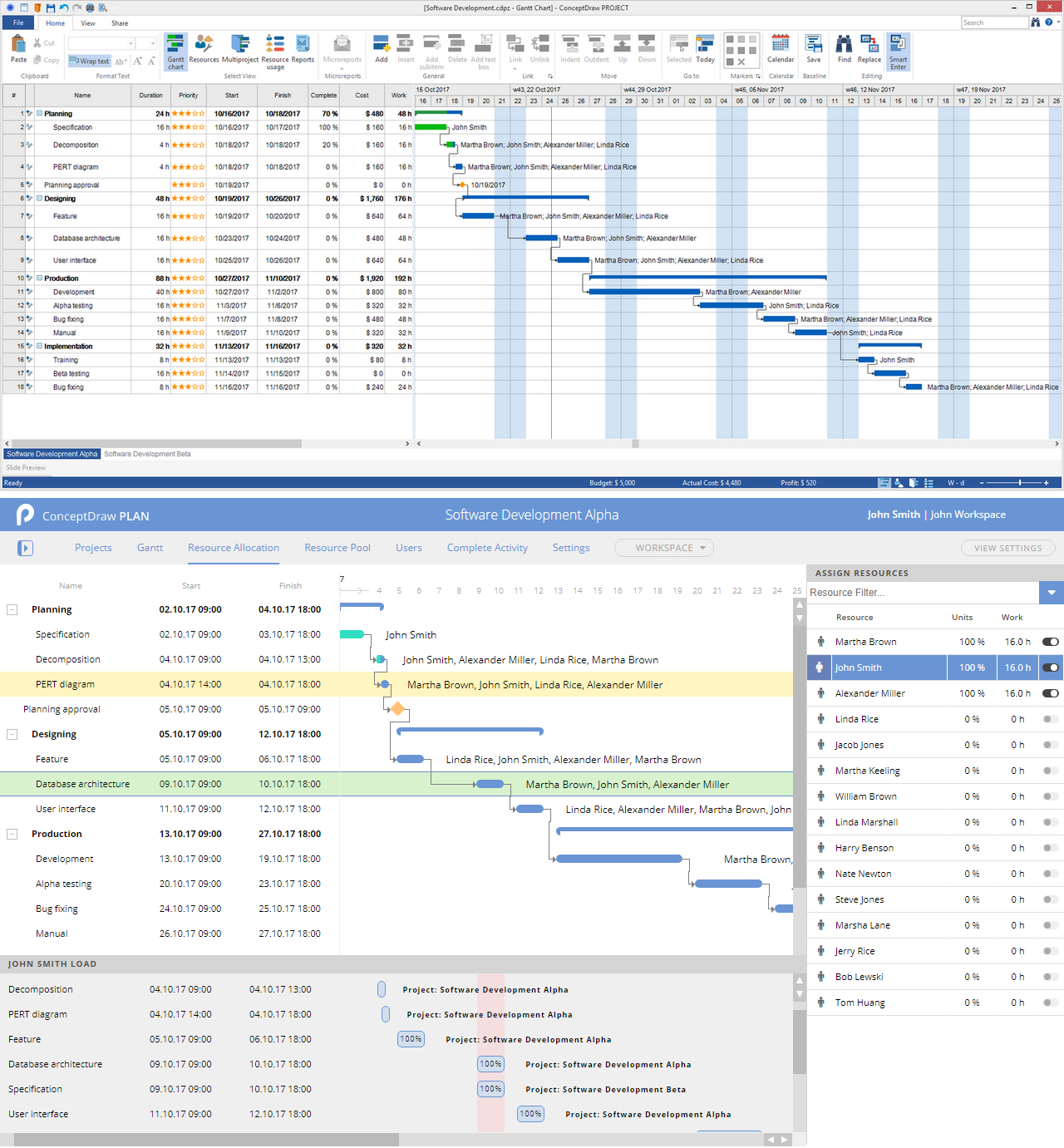Collapse the Planning group in ConceptDraw PROJECT

click(x=39, y=114)
